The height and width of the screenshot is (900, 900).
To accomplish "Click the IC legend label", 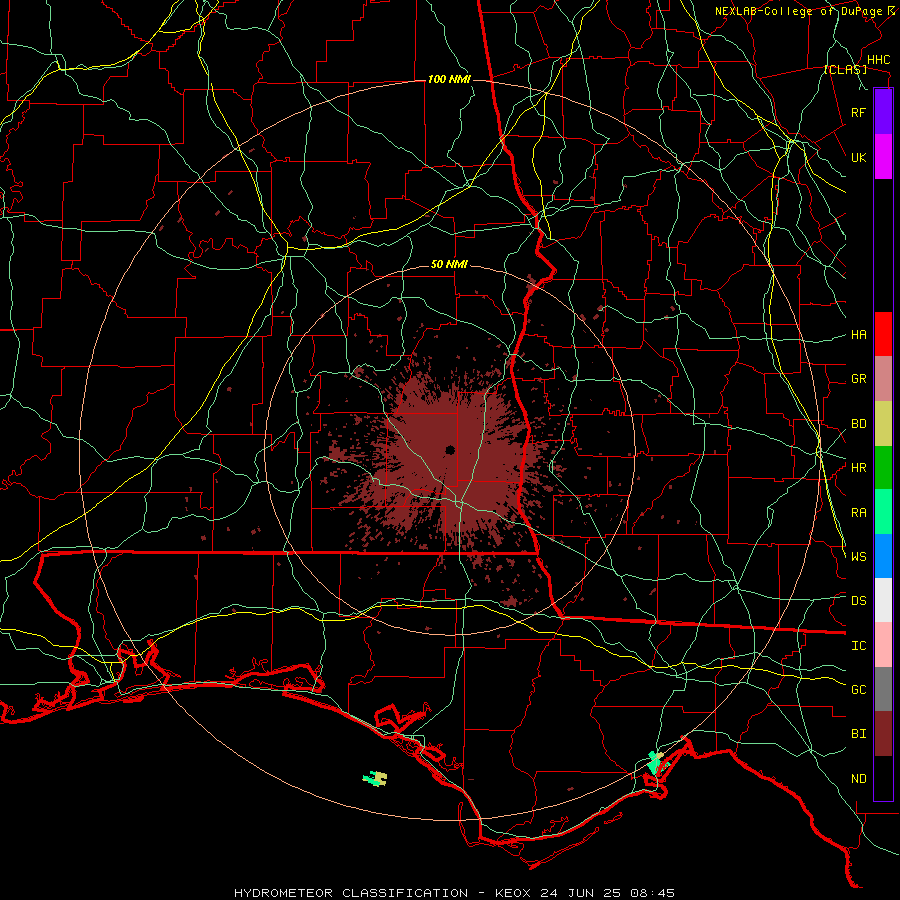I will tap(858, 646).
